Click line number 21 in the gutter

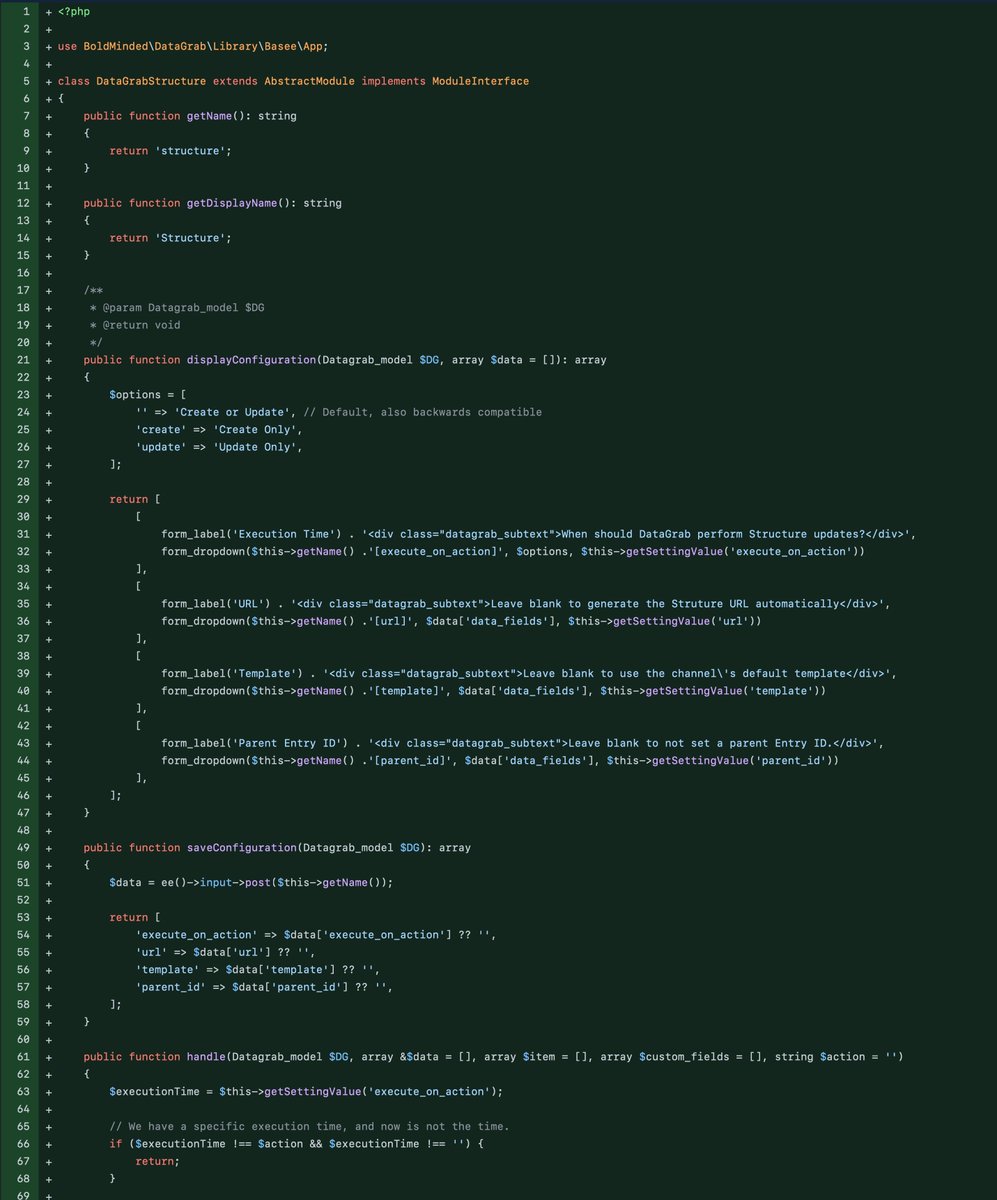[x=25, y=360]
